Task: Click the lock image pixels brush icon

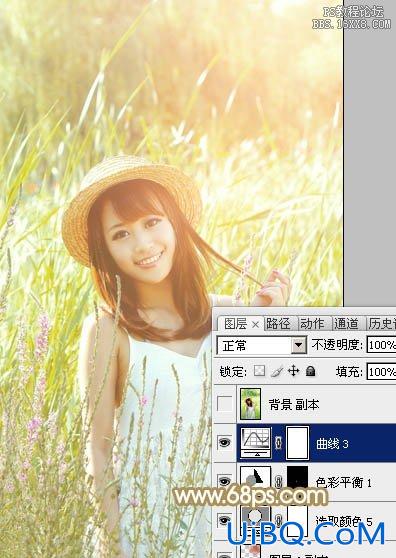Action: pos(277,371)
